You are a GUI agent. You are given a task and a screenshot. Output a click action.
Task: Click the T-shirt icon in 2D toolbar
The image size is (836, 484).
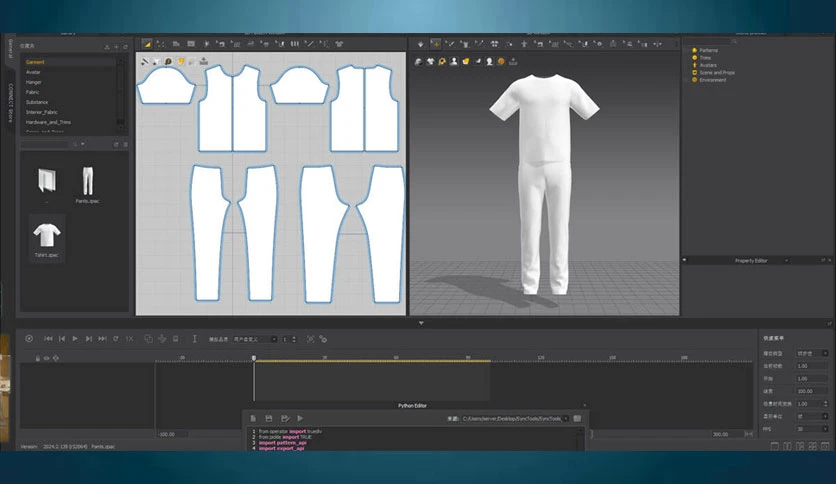(x=339, y=44)
